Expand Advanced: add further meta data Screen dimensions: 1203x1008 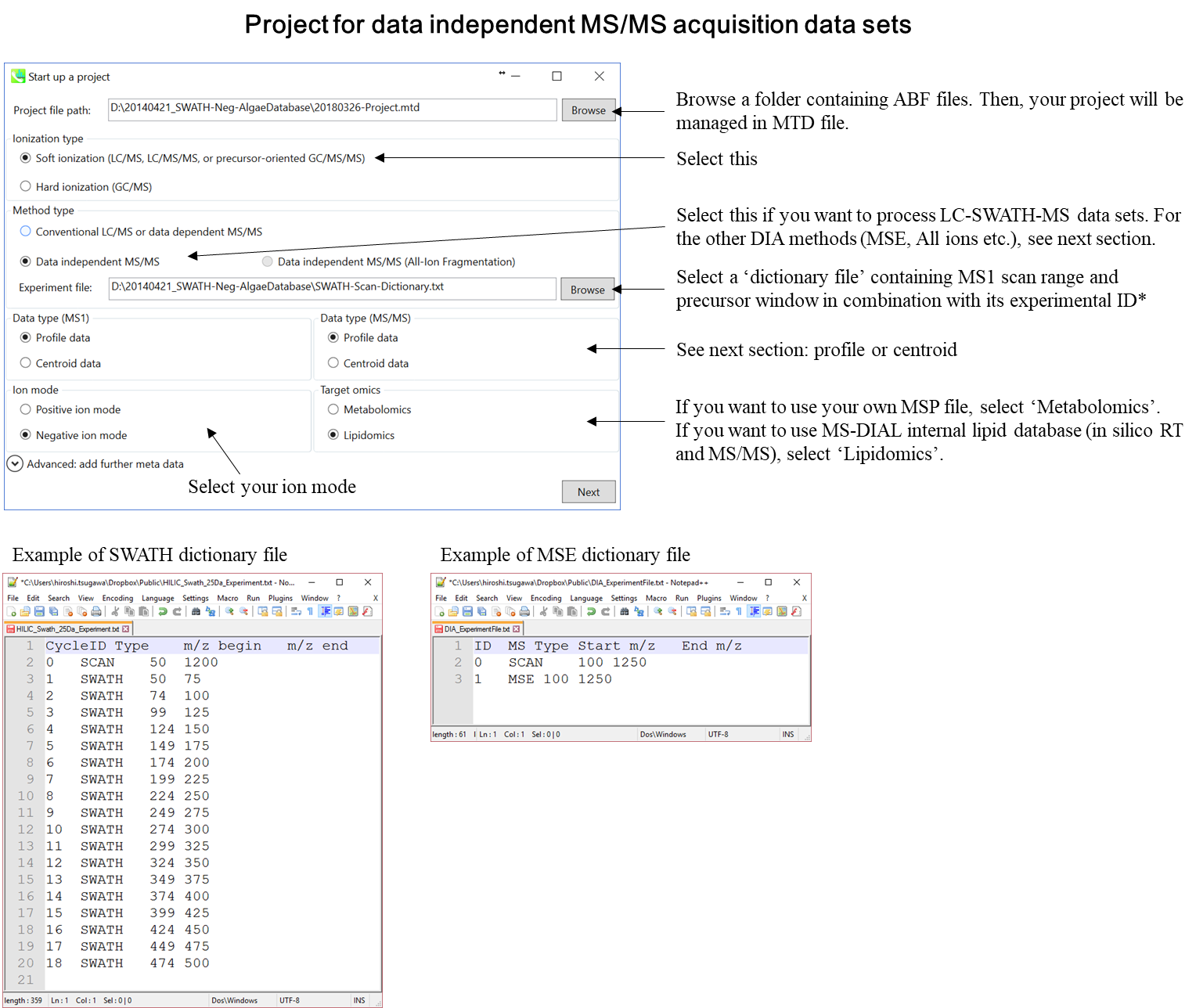click(15, 463)
